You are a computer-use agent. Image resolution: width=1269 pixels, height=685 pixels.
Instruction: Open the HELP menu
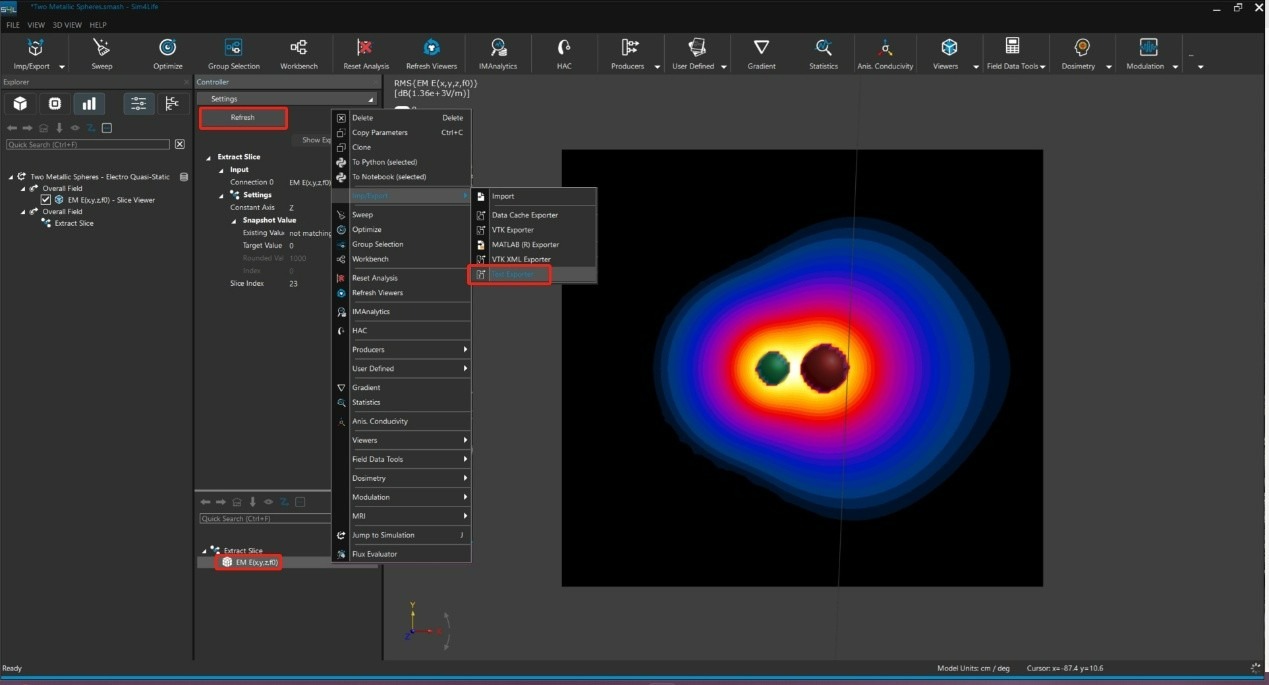pos(98,25)
